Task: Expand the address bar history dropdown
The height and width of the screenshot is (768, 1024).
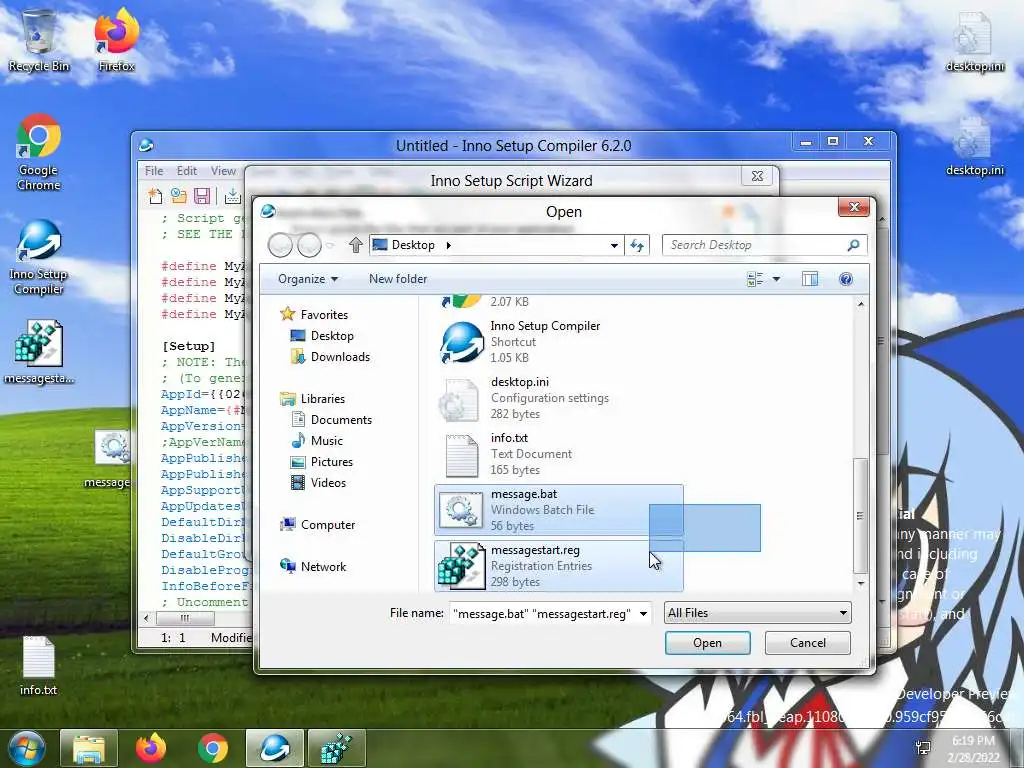Action: click(614, 246)
